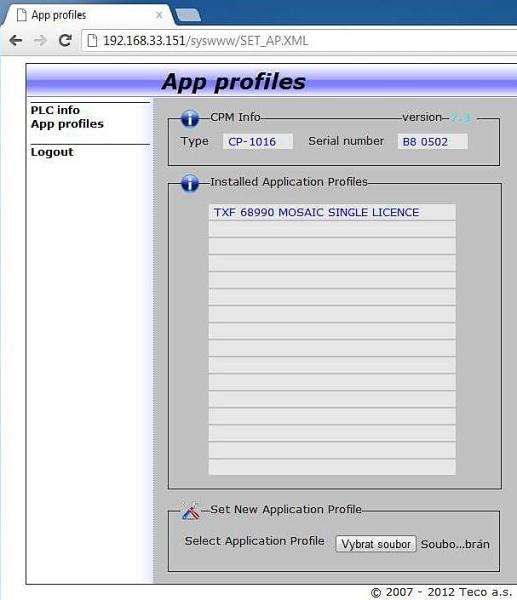Click the address bar URL field

[x=298, y=41]
